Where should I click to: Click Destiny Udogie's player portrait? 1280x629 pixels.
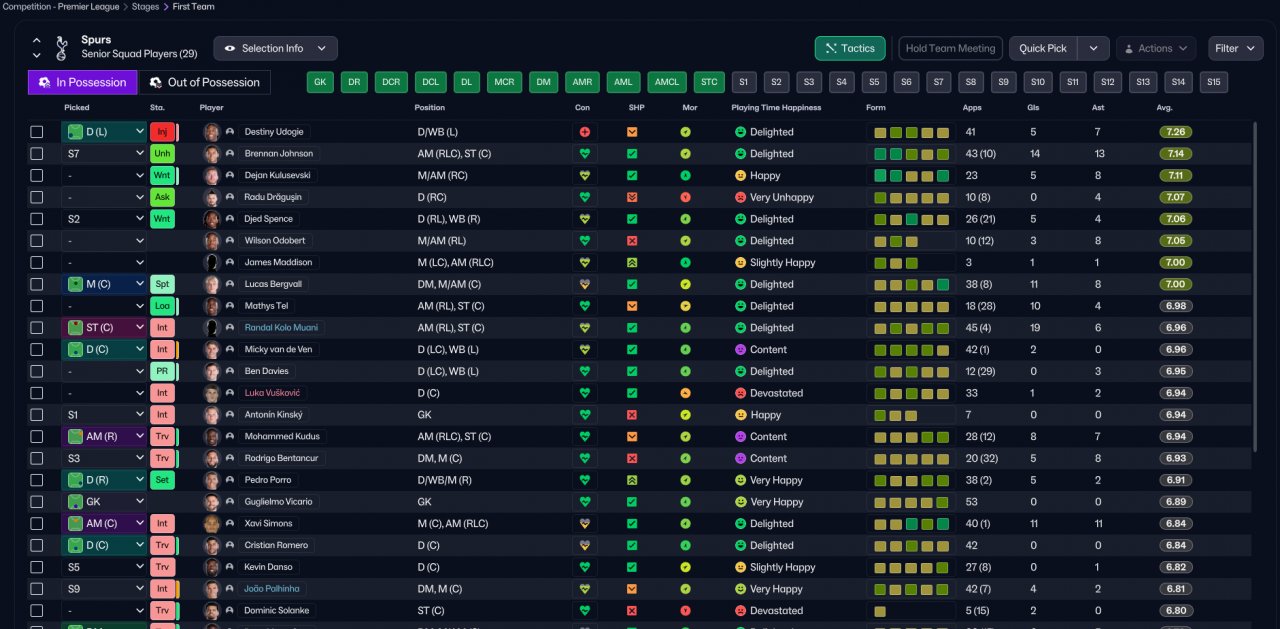211,132
